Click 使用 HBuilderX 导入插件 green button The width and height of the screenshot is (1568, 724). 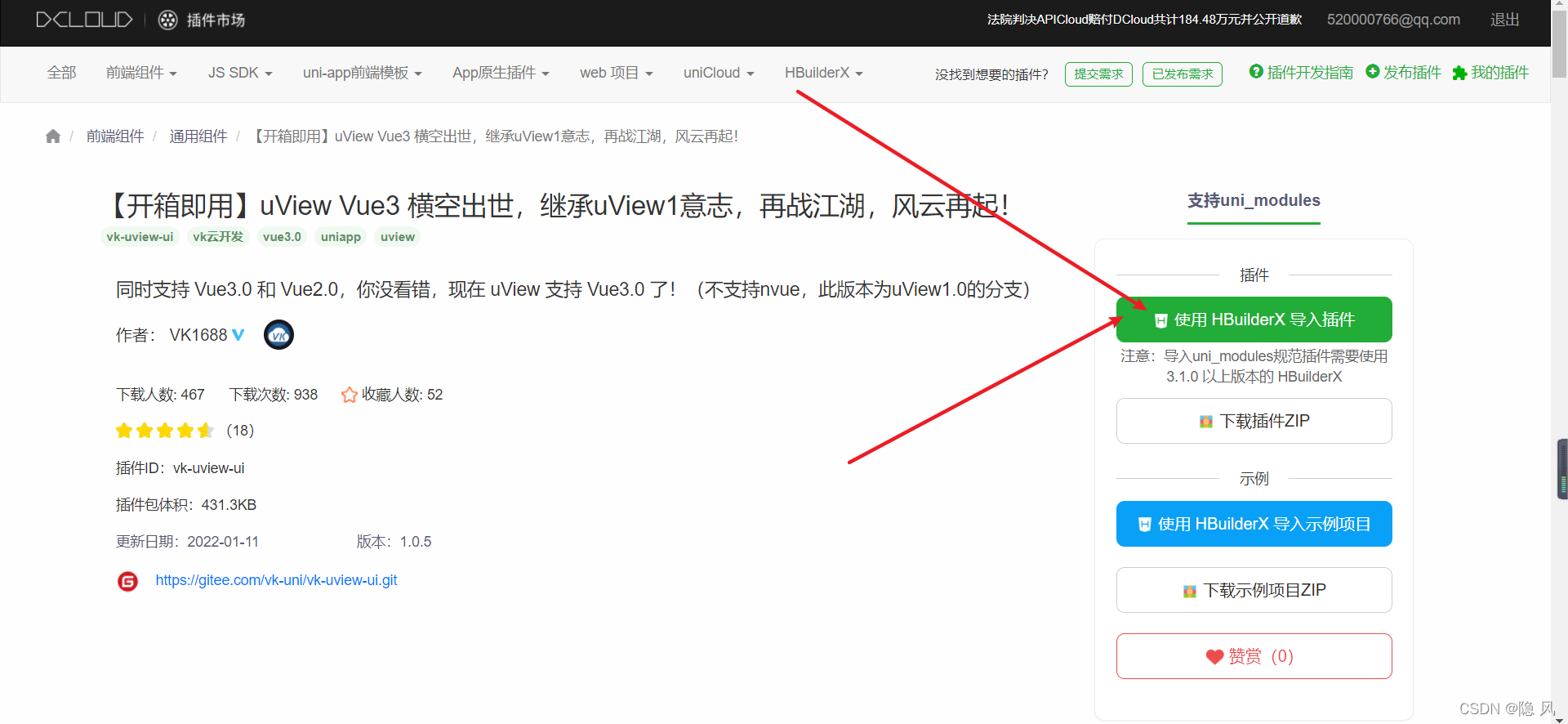pos(1254,320)
